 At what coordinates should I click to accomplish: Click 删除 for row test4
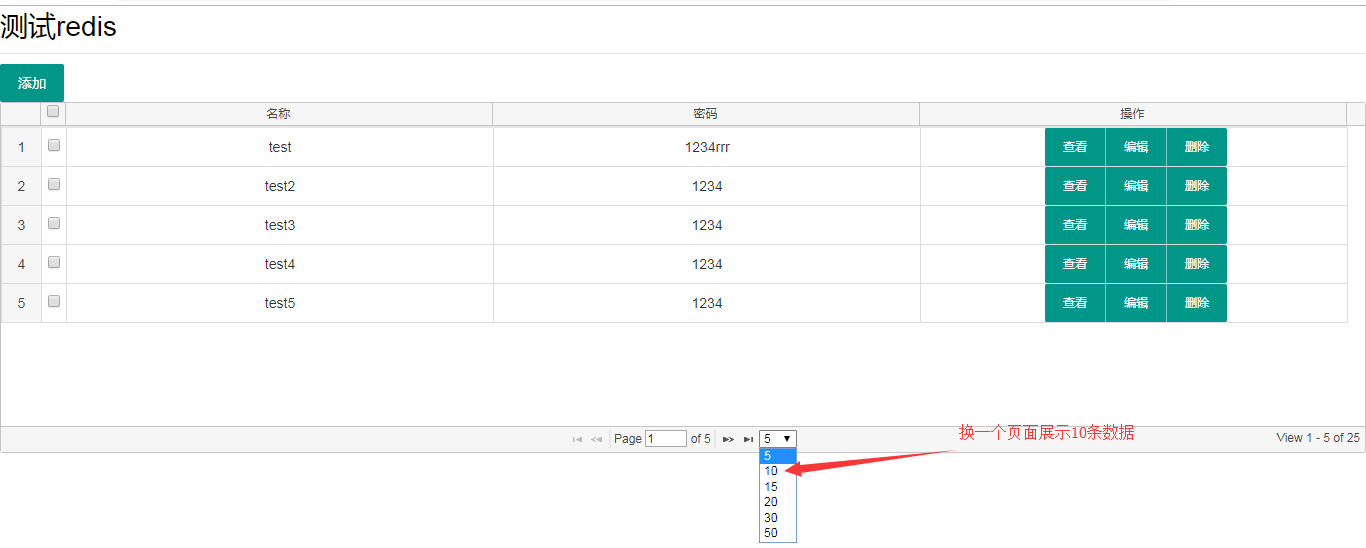1197,264
